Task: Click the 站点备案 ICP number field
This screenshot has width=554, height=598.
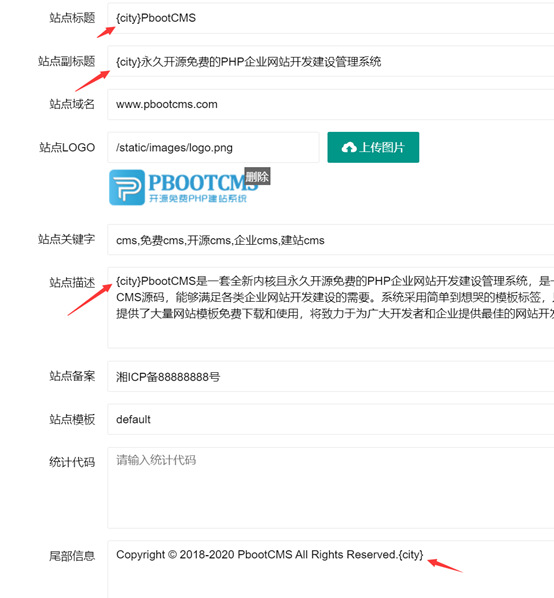Action: tap(331, 376)
